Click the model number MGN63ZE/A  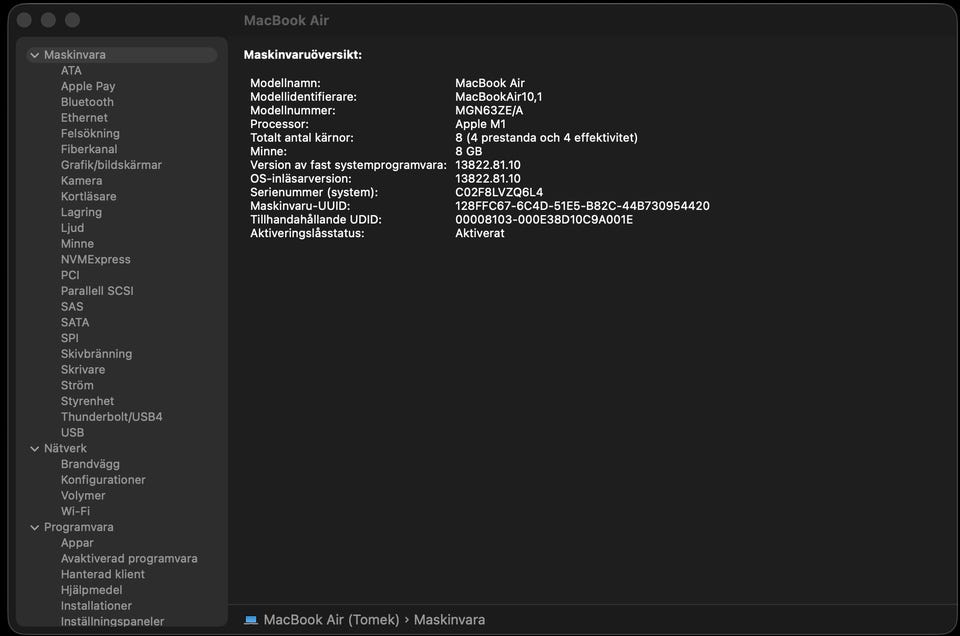point(489,110)
